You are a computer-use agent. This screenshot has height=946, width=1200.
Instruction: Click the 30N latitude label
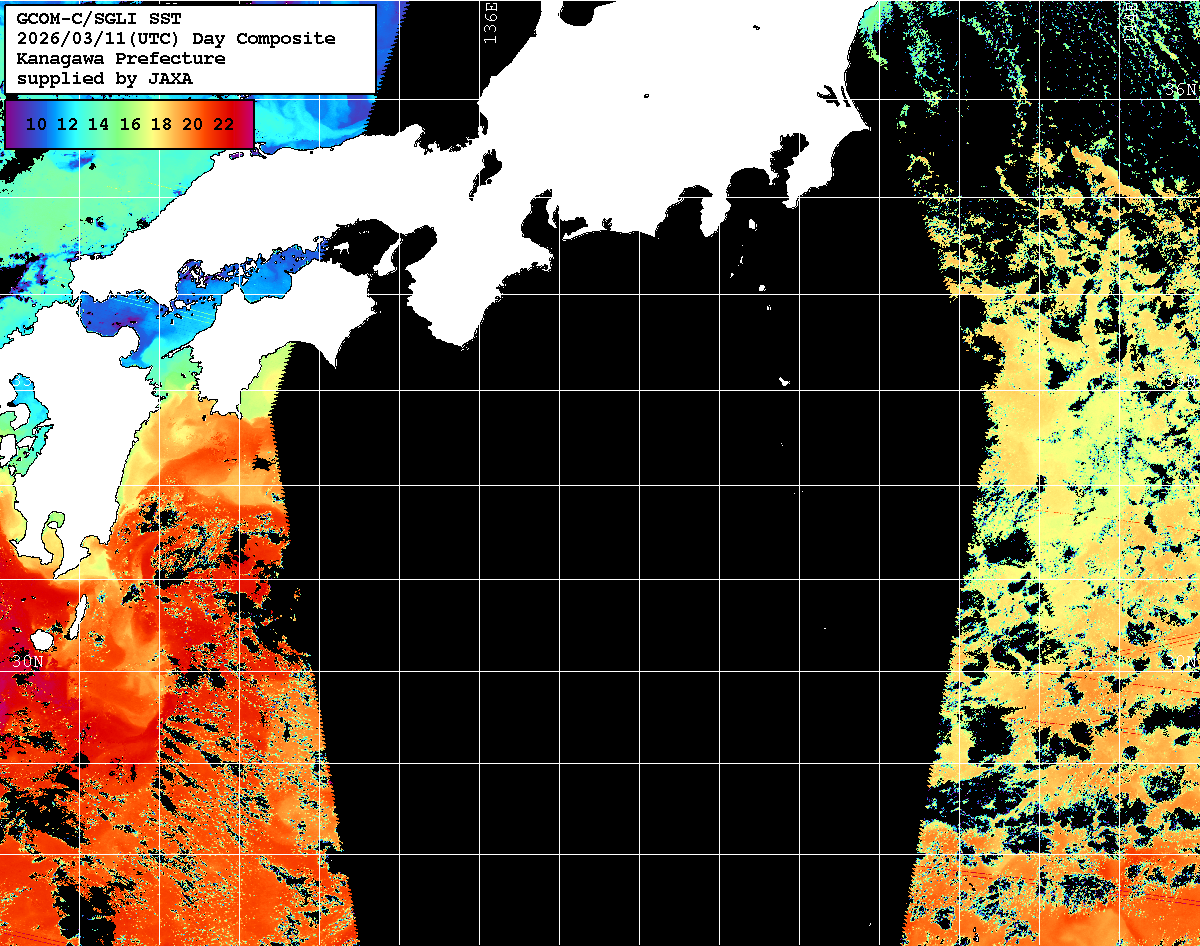click(28, 661)
